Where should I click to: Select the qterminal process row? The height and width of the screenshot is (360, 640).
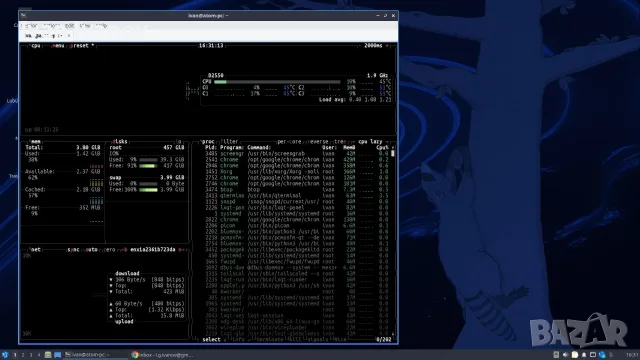pyautogui.click(x=297, y=196)
